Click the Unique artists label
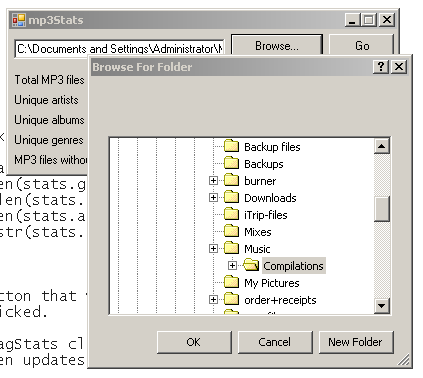 [46, 100]
